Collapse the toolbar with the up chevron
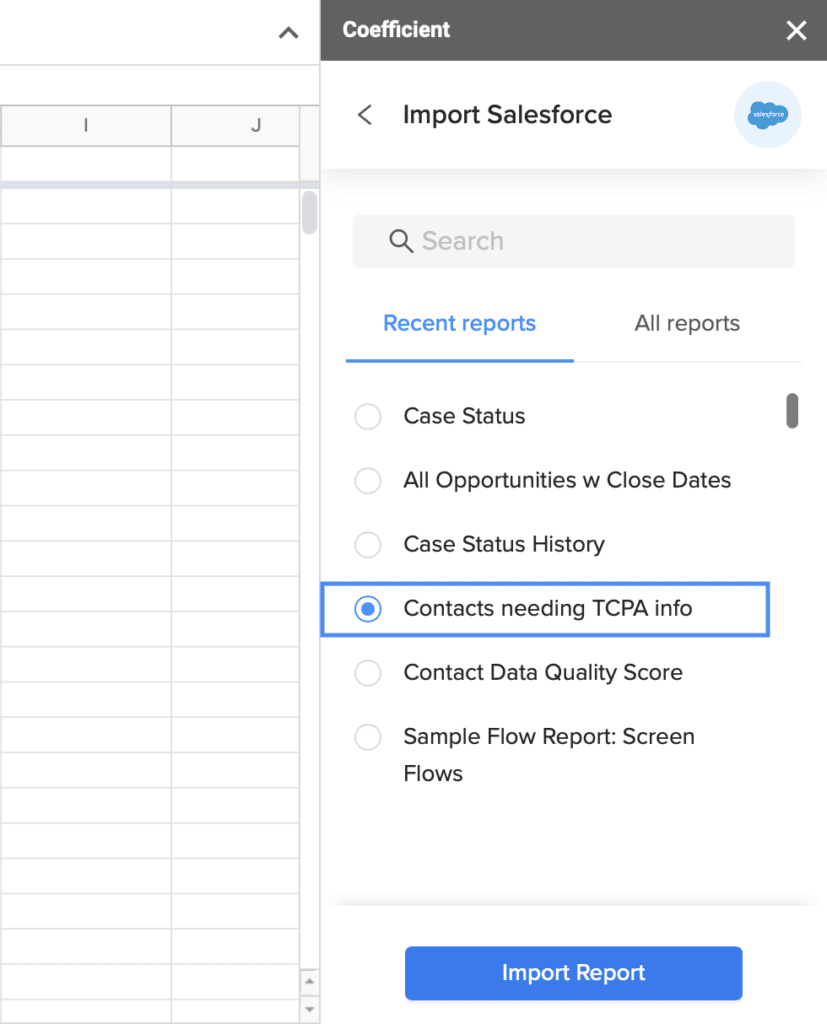 click(289, 33)
